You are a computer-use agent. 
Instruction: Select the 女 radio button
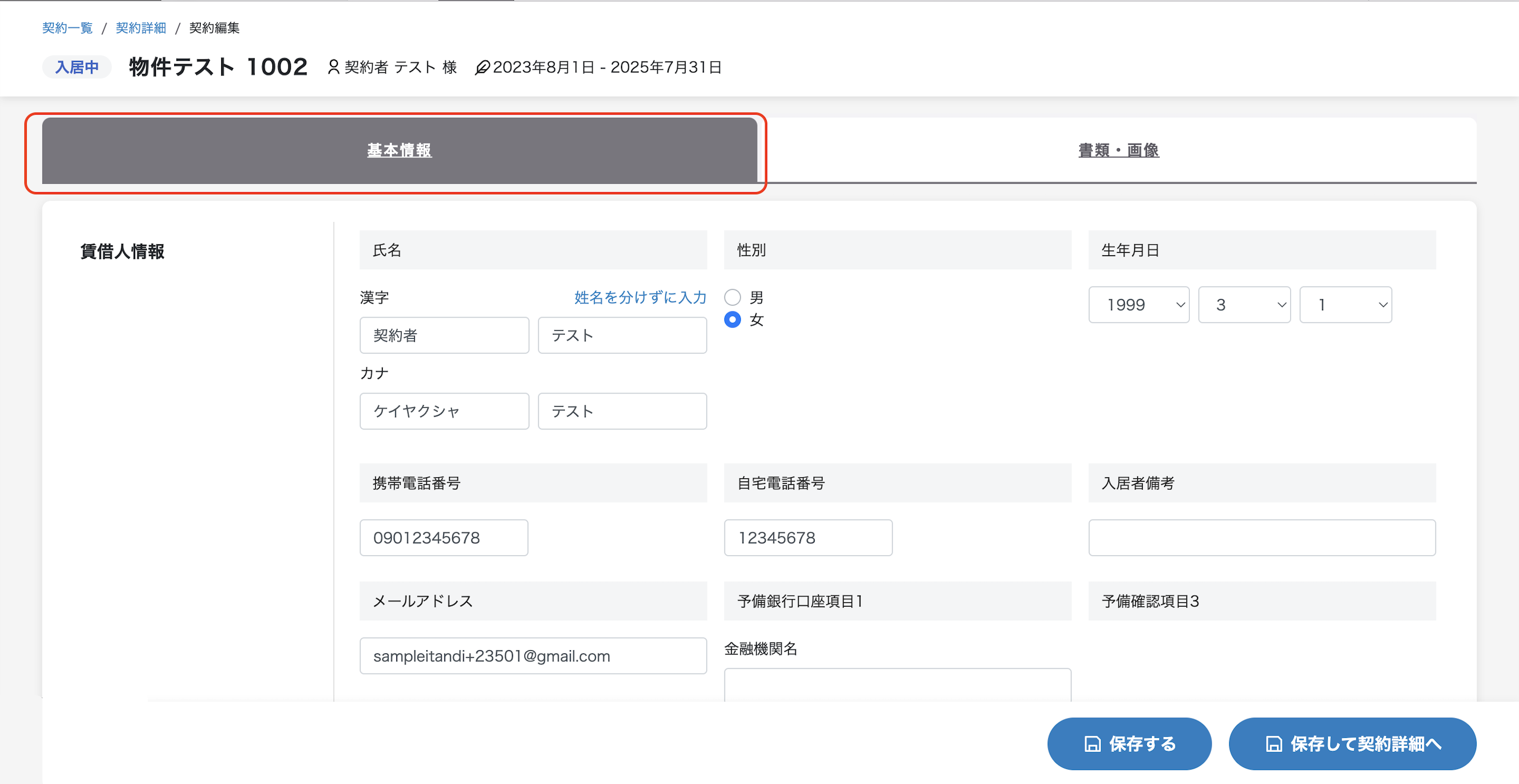click(x=733, y=320)
